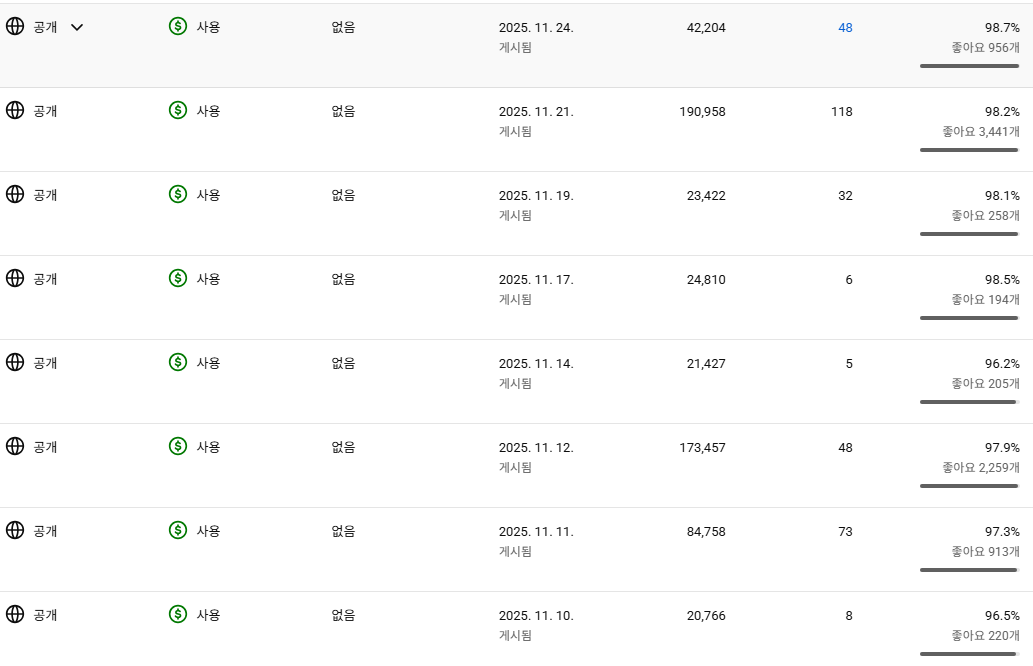Screen dimensions: 1033x666
Task: Click the like ratio bar for the 98.7% video
Action: 969,66
